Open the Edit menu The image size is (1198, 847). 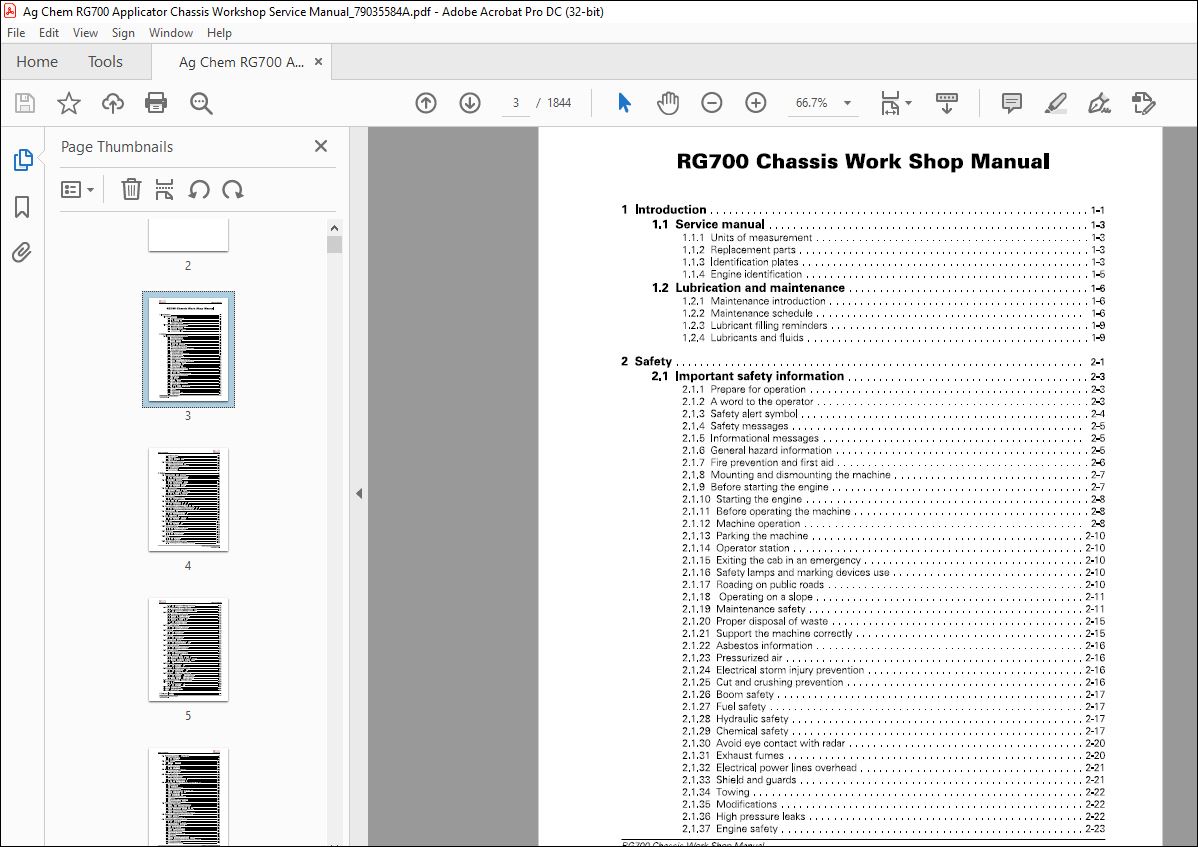(x=49, y=33)
